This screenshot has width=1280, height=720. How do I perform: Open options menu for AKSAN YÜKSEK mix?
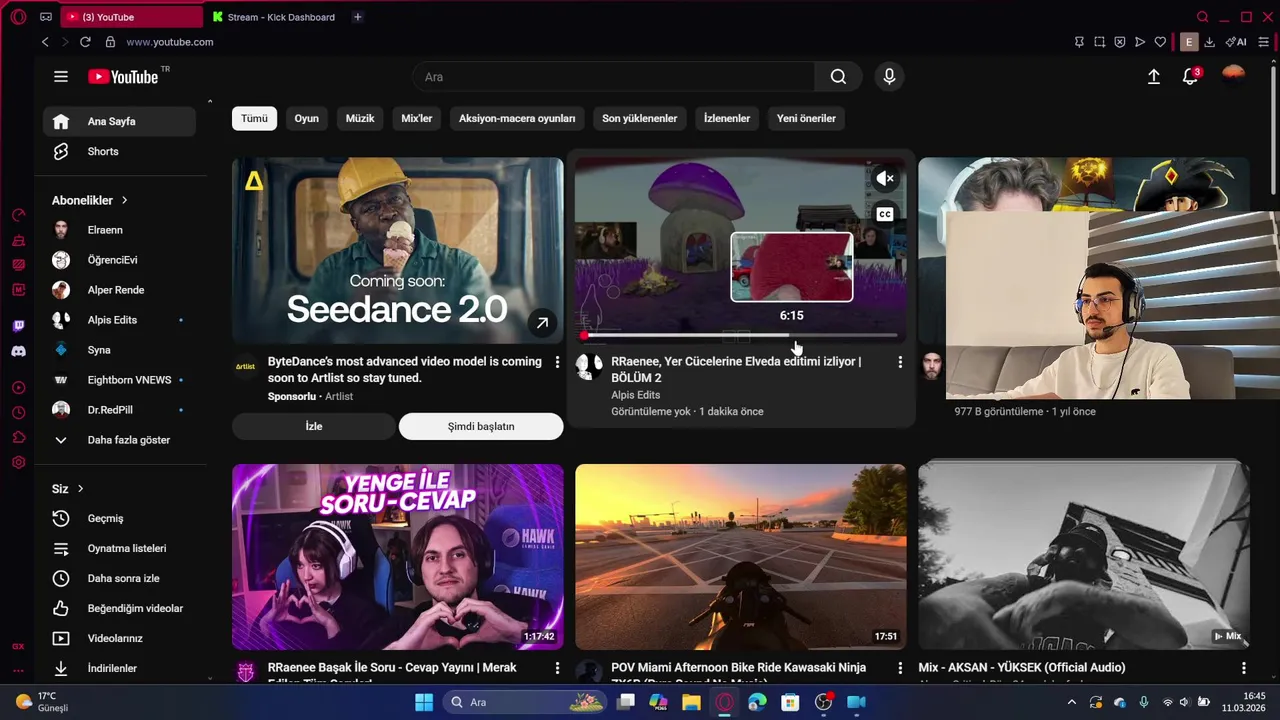coord(1244,667)
